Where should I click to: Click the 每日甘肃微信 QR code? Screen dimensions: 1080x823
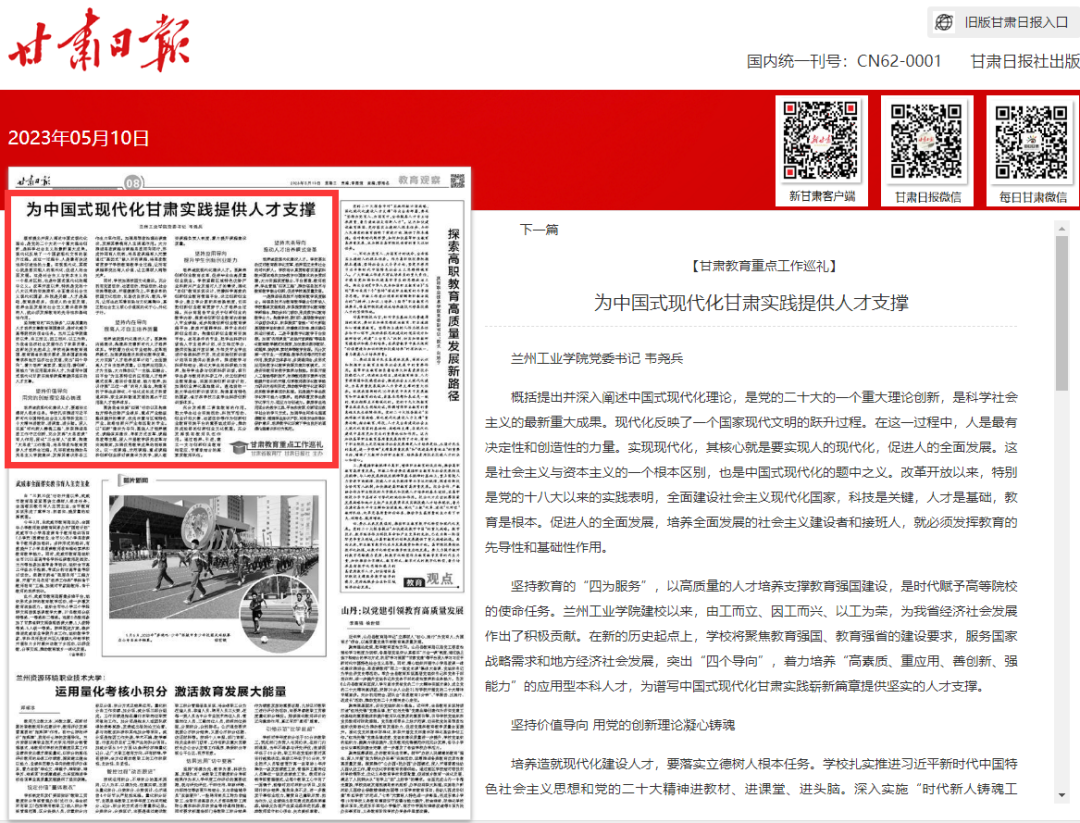1030,139
